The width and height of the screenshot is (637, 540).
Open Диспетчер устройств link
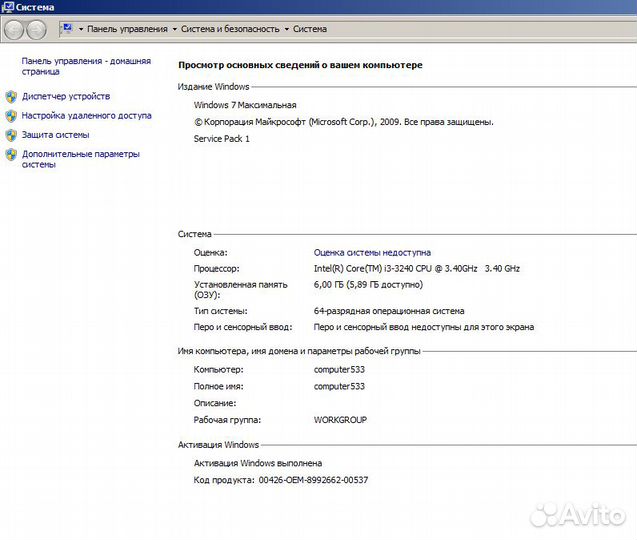point(66,96)
